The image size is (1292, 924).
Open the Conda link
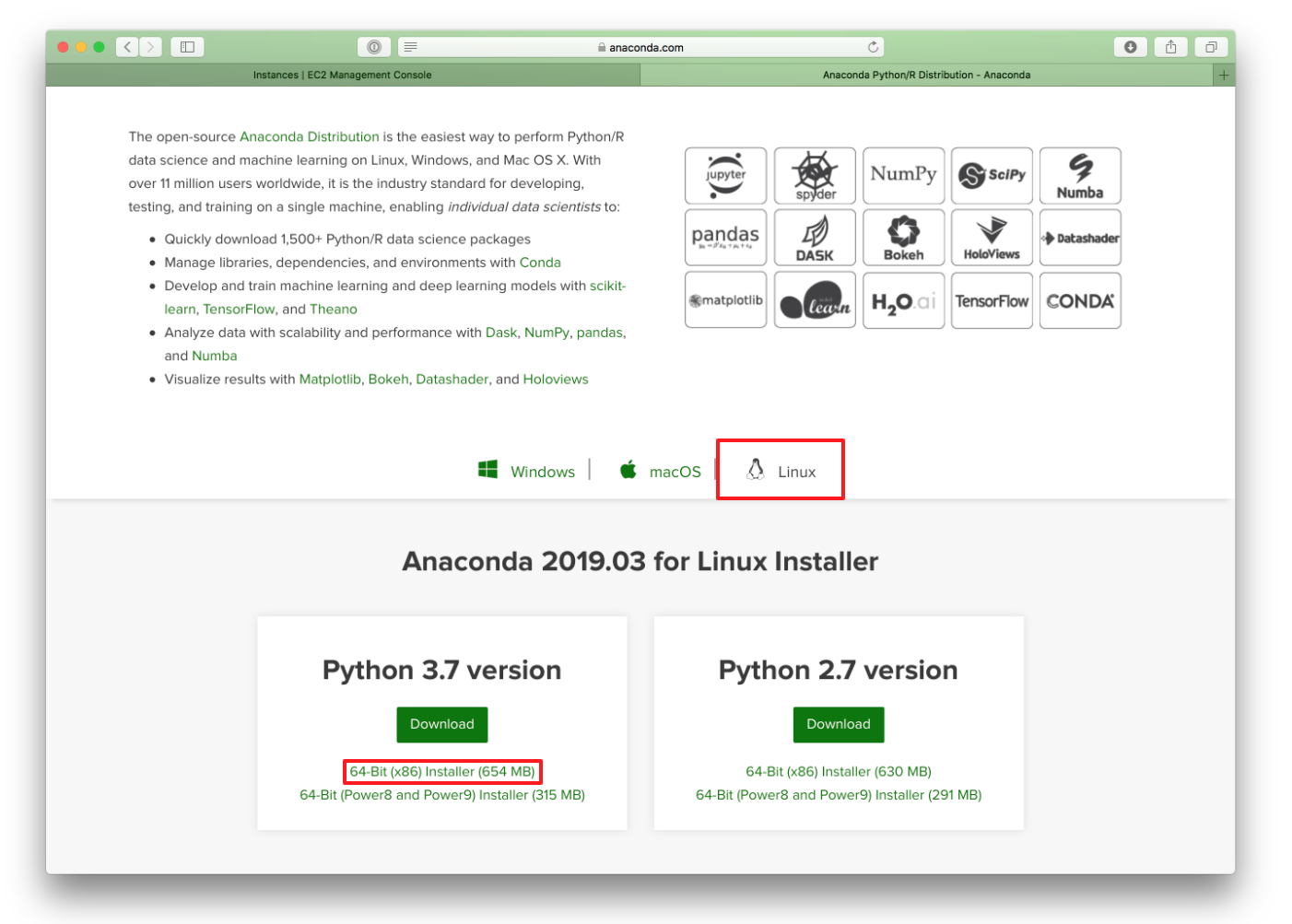[540, 263]
